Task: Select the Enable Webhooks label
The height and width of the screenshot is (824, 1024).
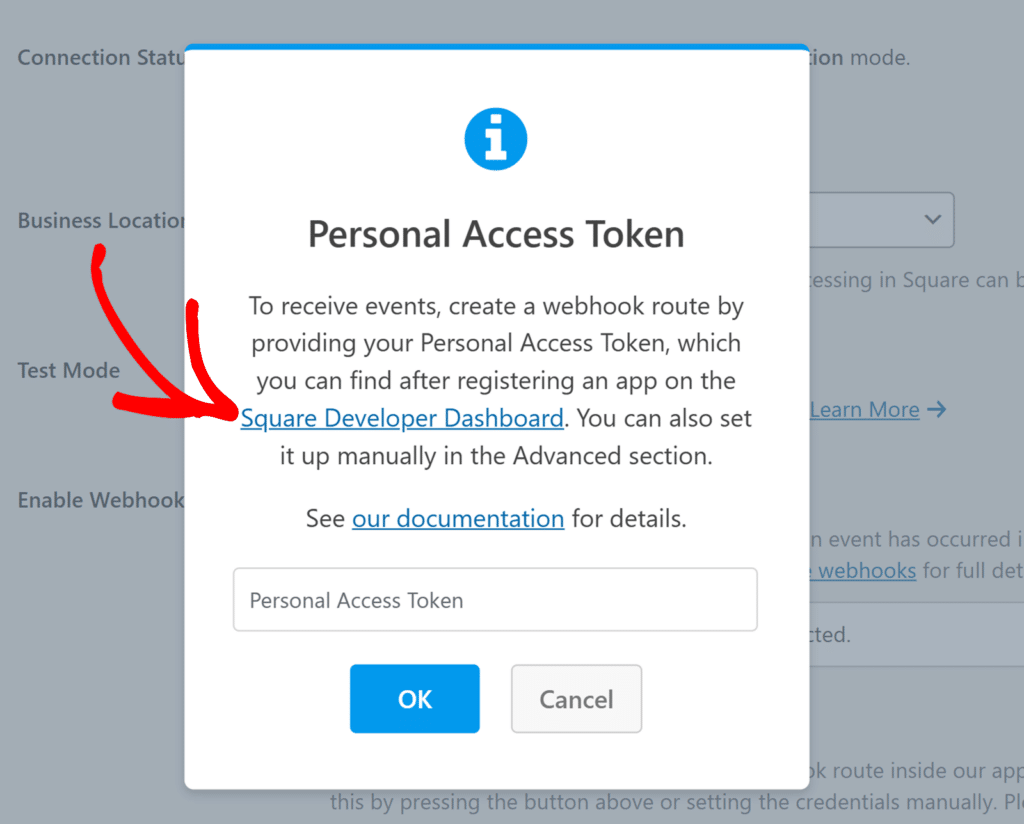Action: tap(101, 500)
